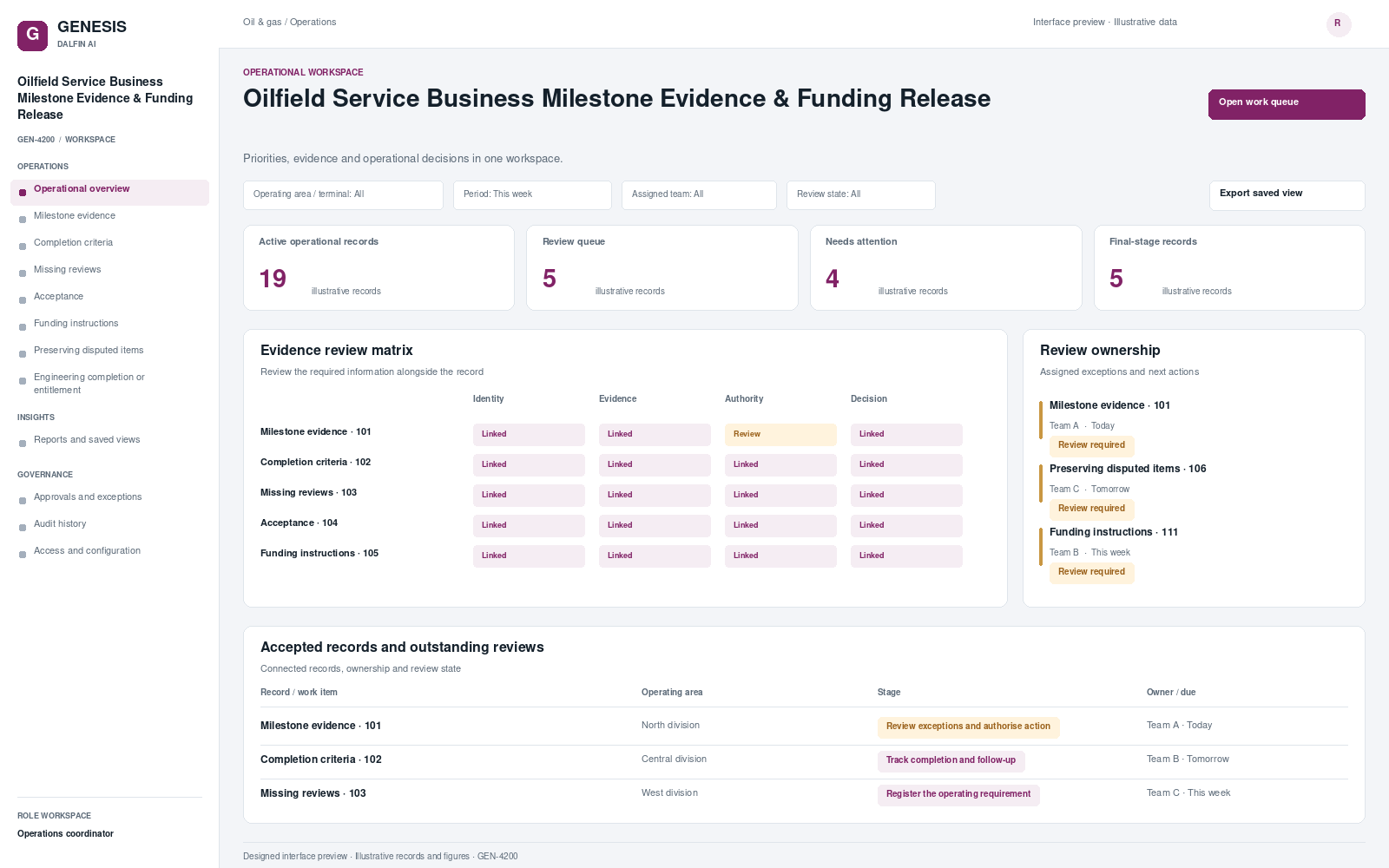Click the Central division cell
The image size is (1389, 868).
(674, 759)
